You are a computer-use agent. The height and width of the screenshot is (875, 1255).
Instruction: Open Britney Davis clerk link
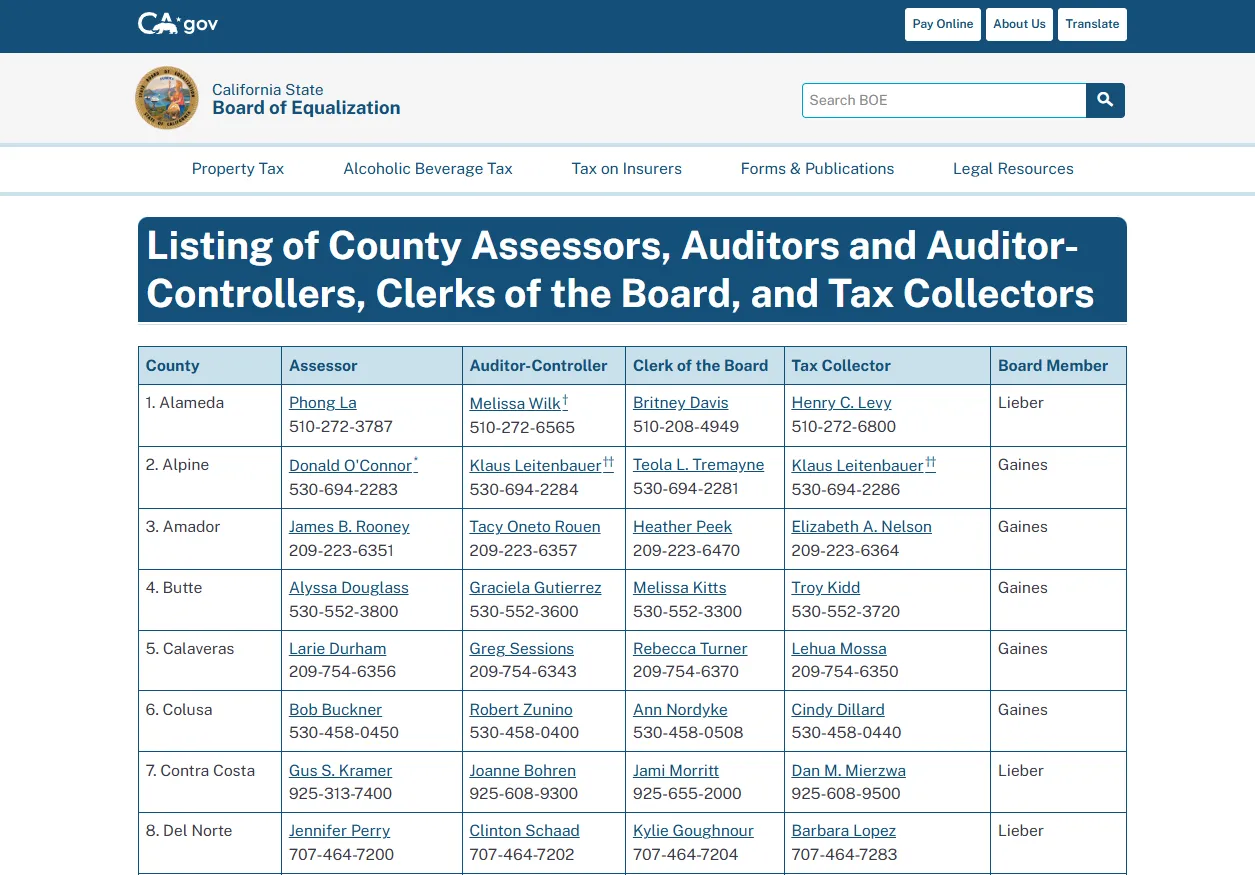[681, 403]
